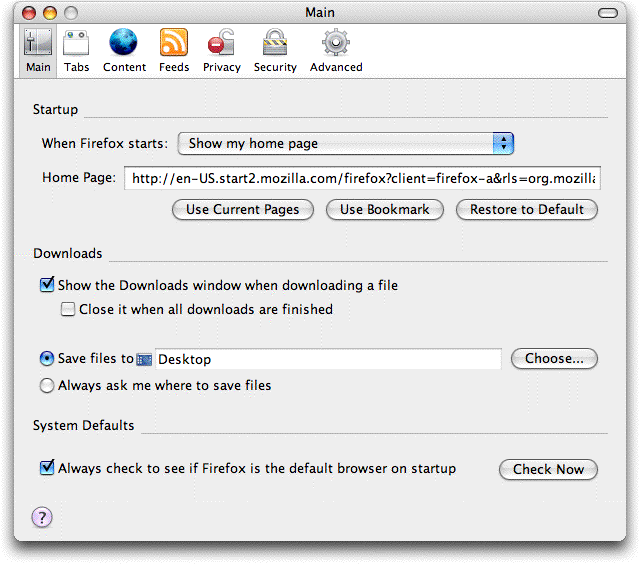Click Restore to Default button
This screenshot has width=640, height=564.
[x=527, y=210]
